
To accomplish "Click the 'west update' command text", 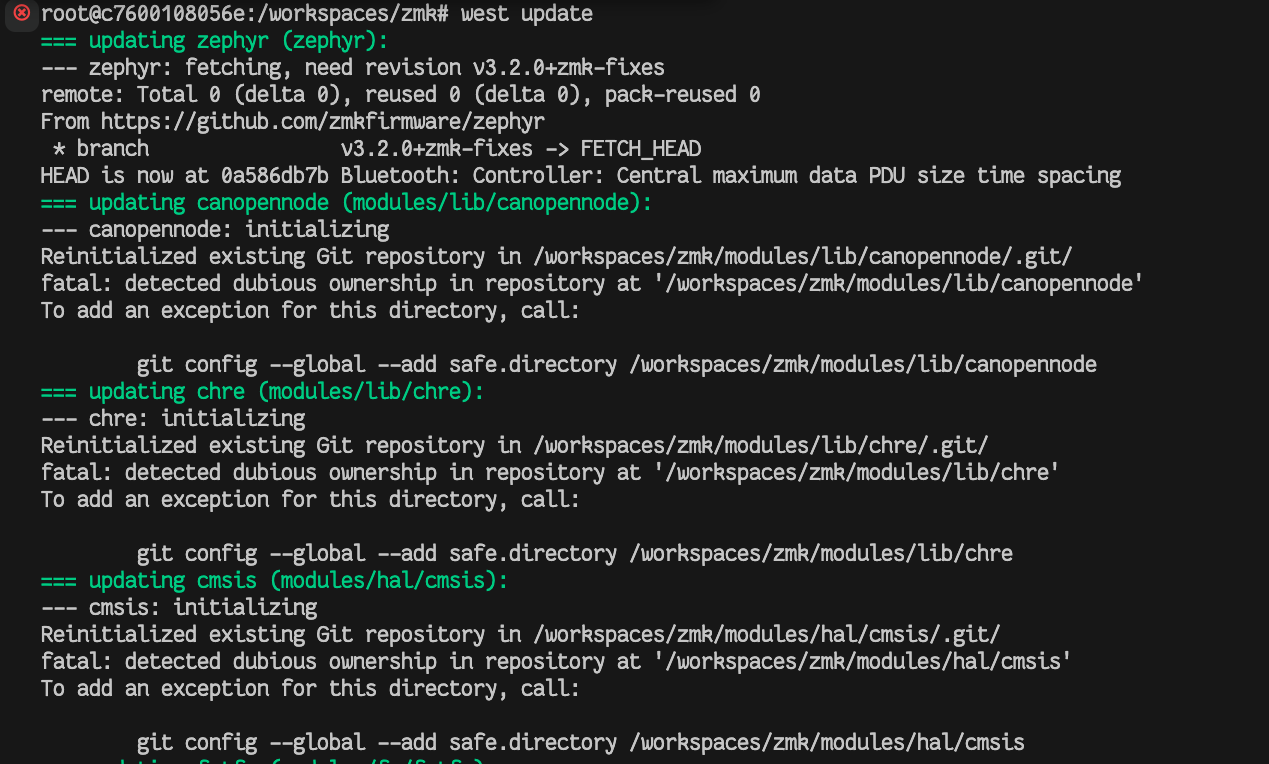I will [x=527, y=14].
